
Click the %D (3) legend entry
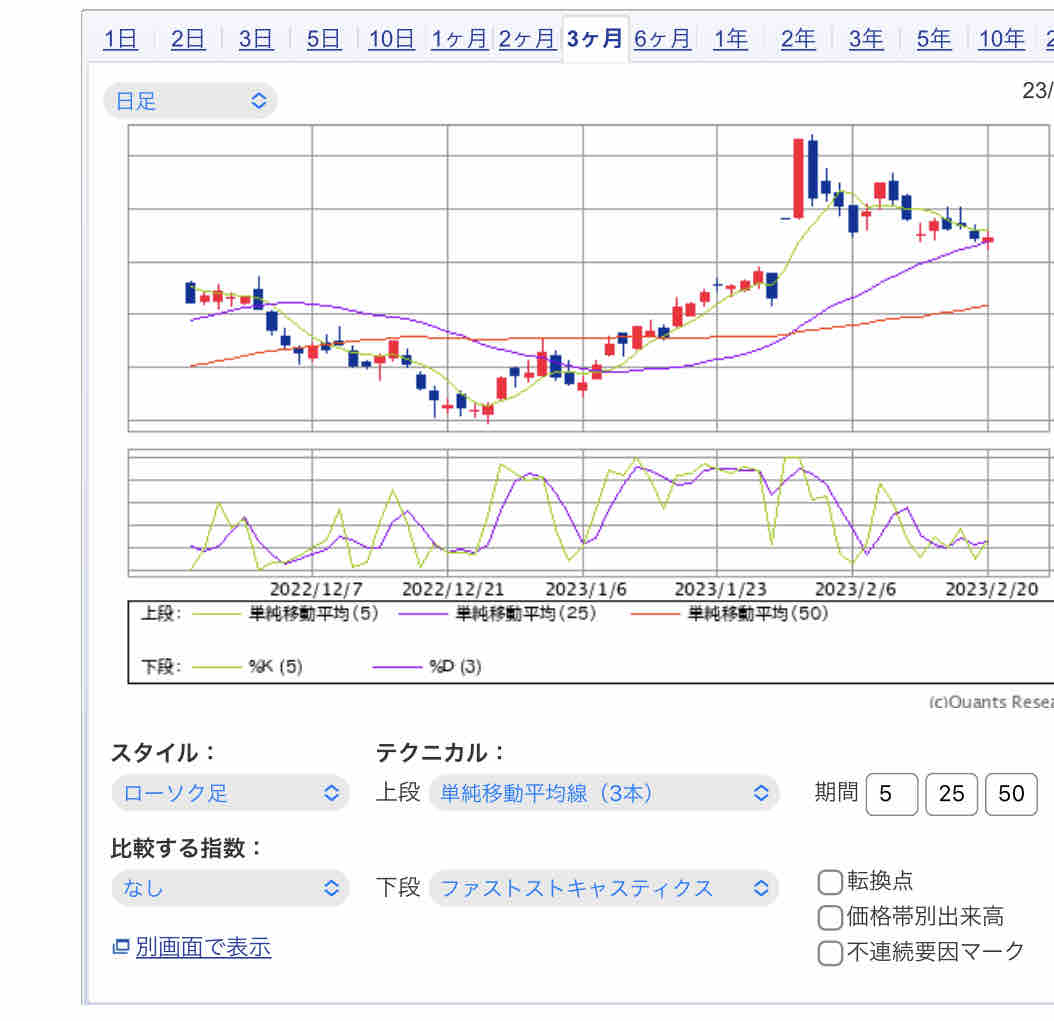click(456, 666)
